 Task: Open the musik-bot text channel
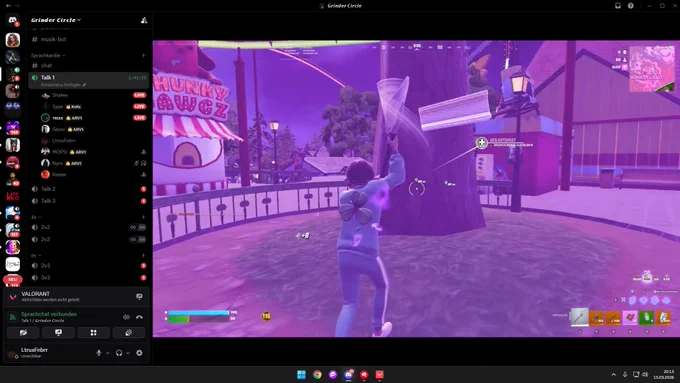coord(89,39)
